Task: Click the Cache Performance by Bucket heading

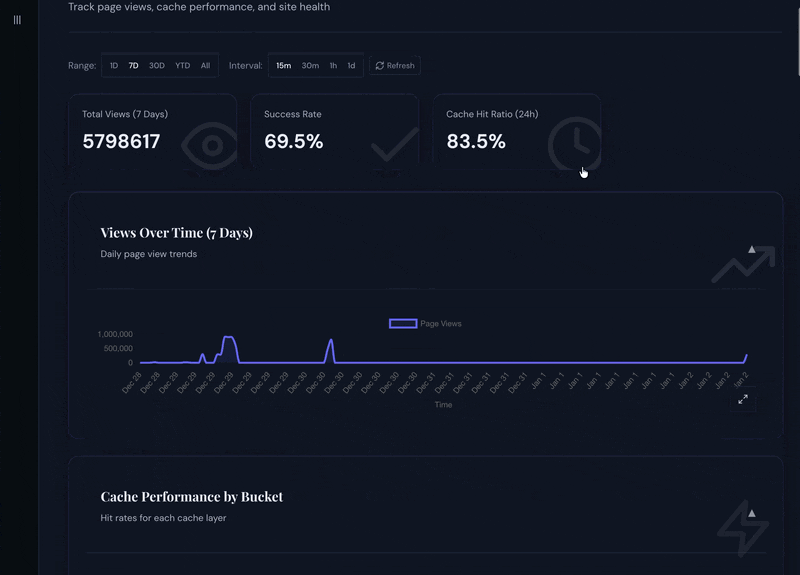Action: 192,496
